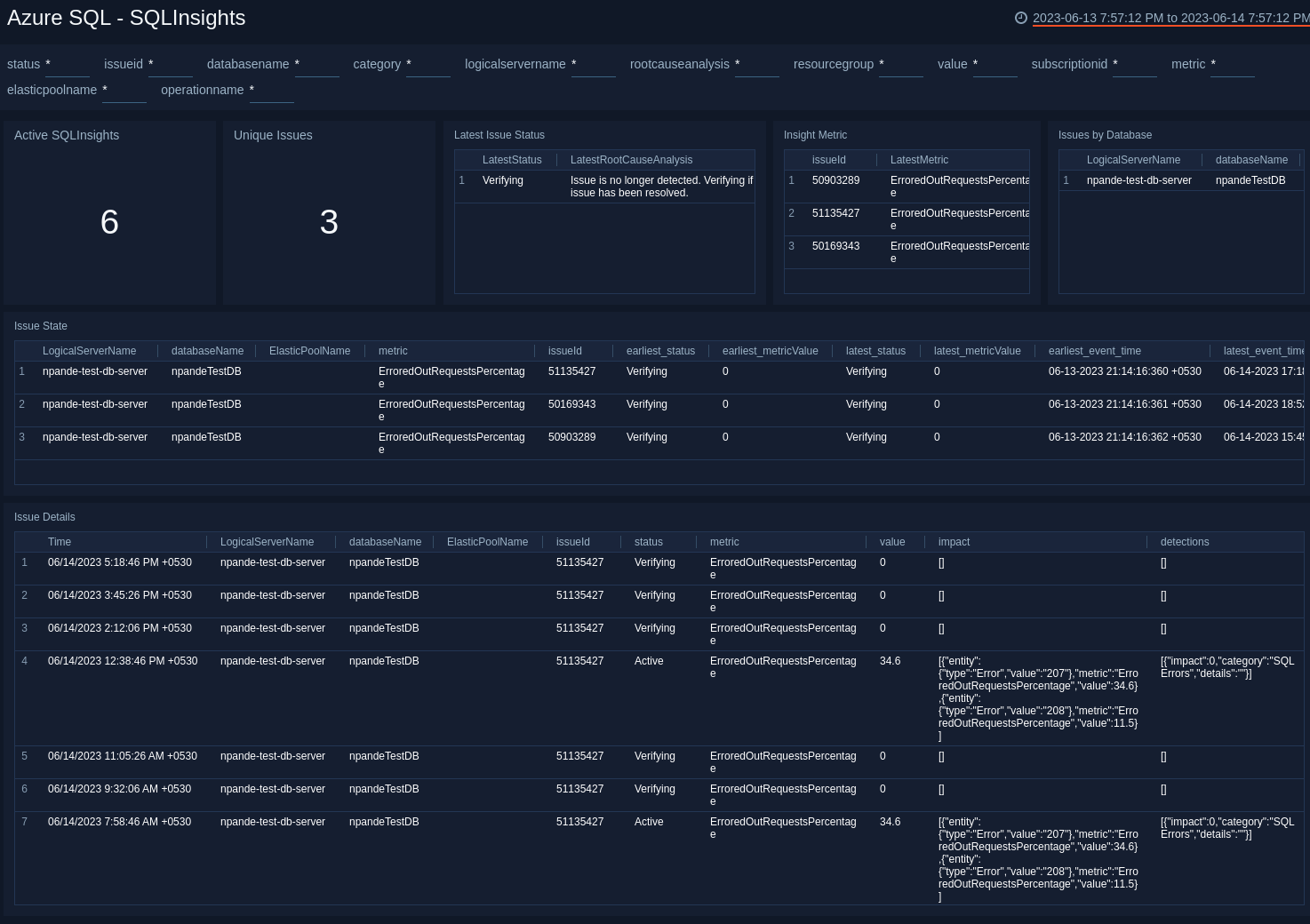Image resolution: width=1310 pixels, height=924 pixels.
Task: Click the 06/14/2023 11:05:26 AM row time
Action: pos(123,756)
